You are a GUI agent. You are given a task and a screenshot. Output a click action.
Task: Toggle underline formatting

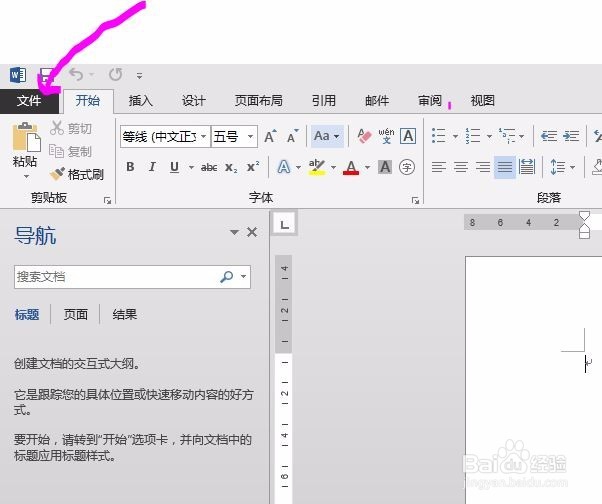[174, 167]
